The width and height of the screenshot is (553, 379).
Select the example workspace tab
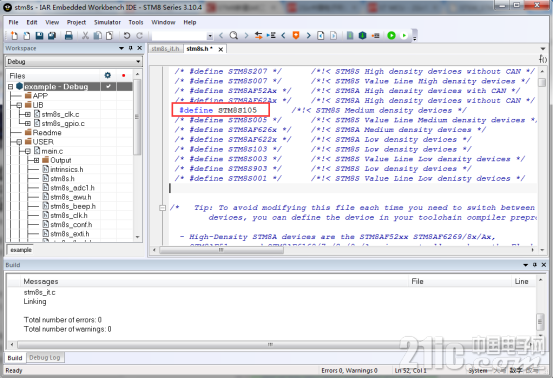tap(21, 250)
